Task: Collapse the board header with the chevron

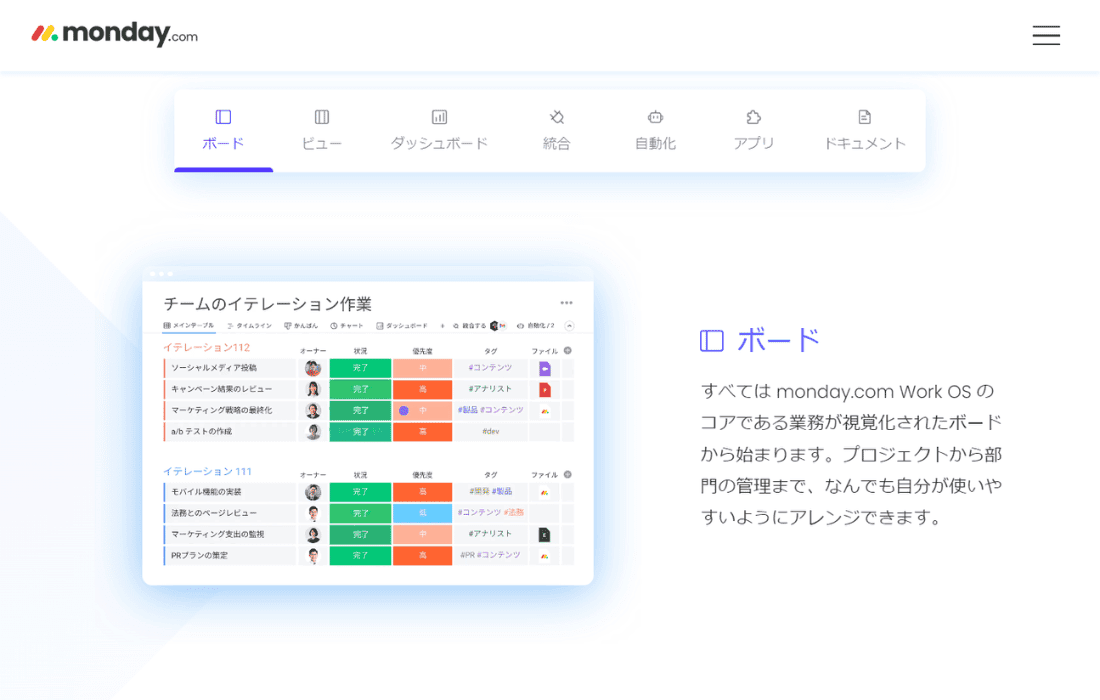Action: click(x=569, y=325)
